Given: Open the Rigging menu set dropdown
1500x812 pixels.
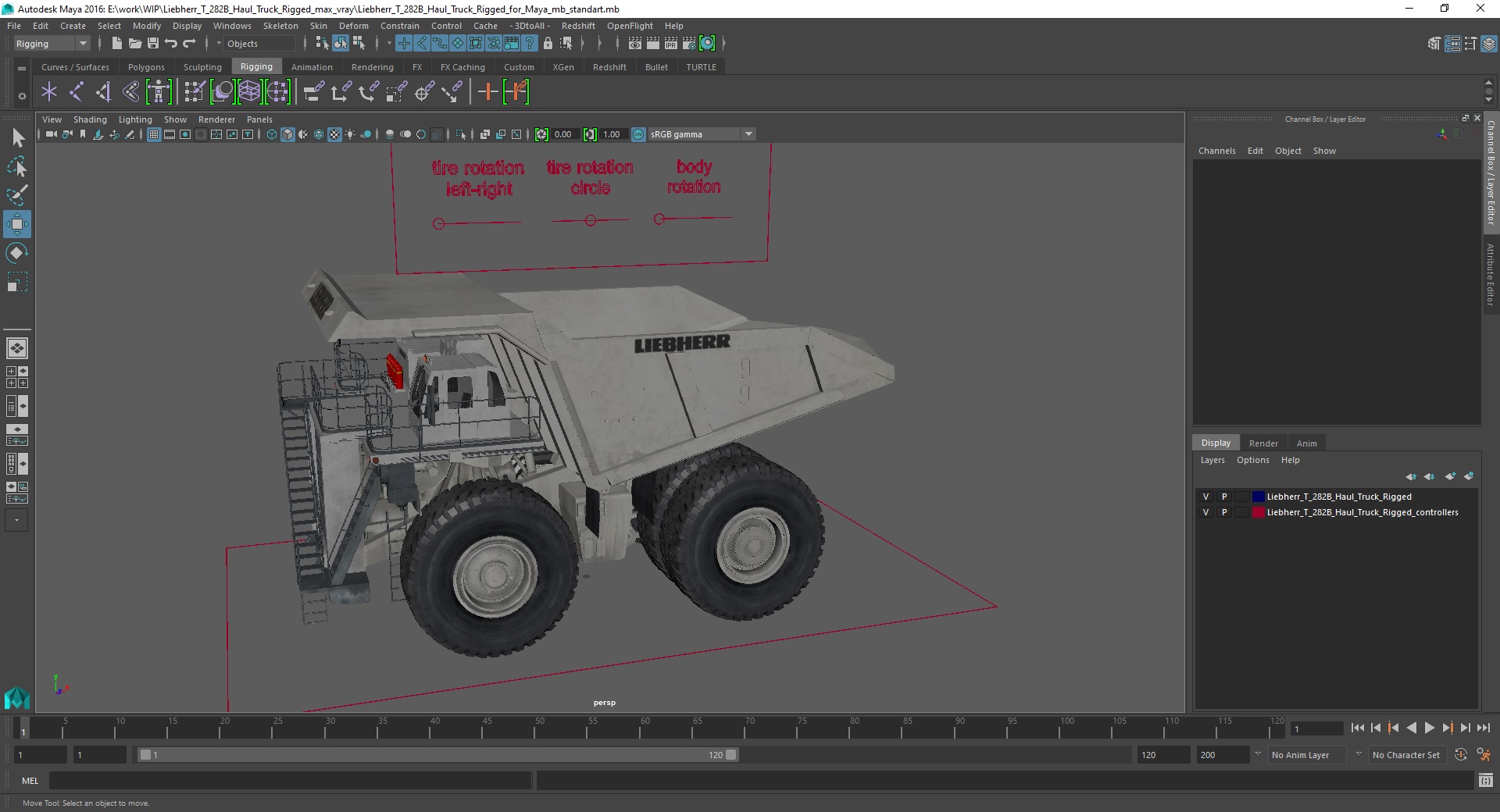Looking at the screenshot, I should coord(52,44).
